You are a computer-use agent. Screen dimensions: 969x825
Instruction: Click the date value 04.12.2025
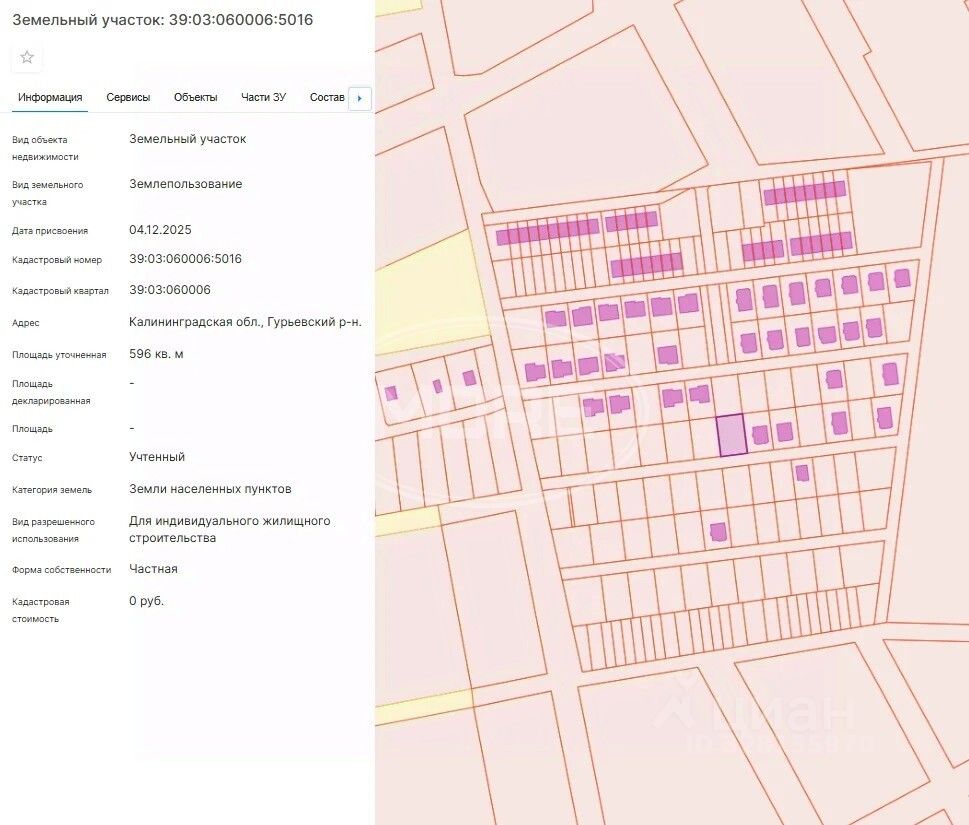[x=160, y=230]
